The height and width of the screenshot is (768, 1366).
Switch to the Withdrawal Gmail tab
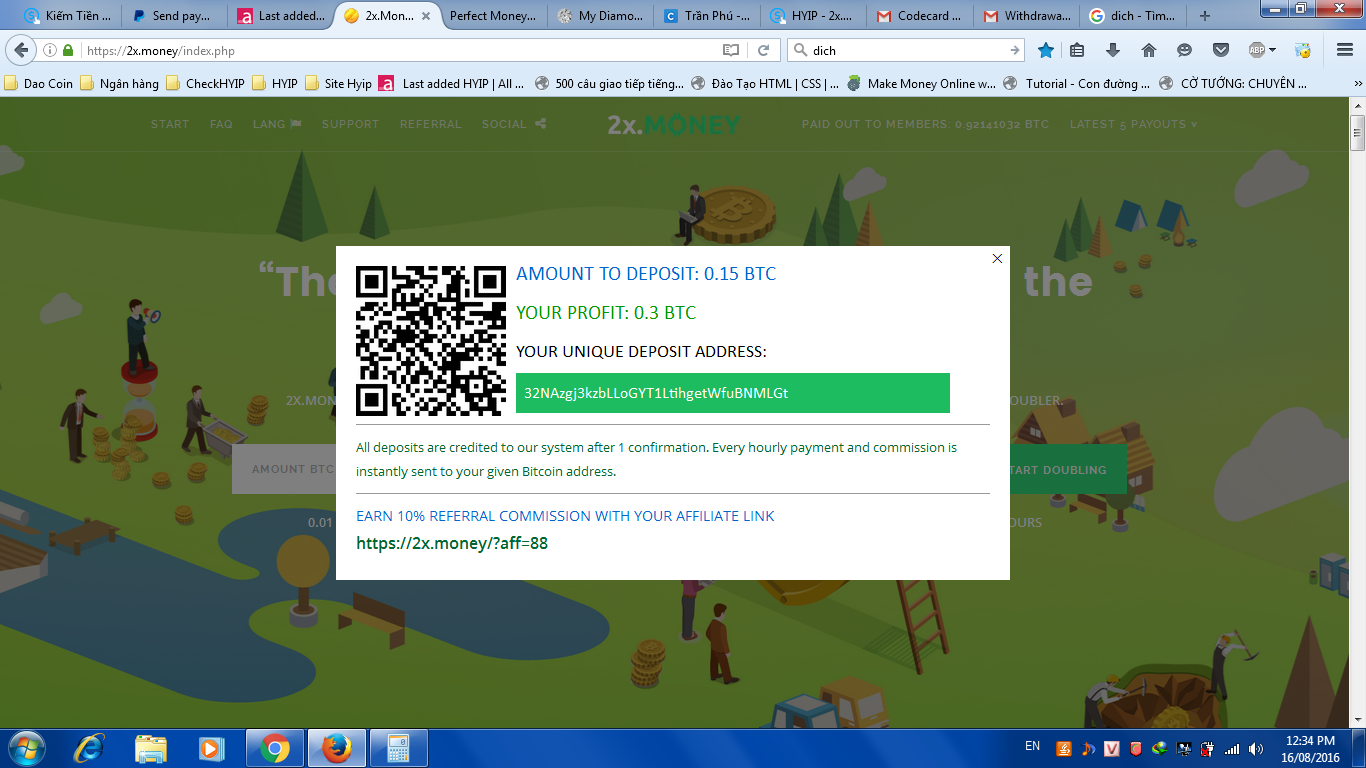click(x=1026, y=16)
